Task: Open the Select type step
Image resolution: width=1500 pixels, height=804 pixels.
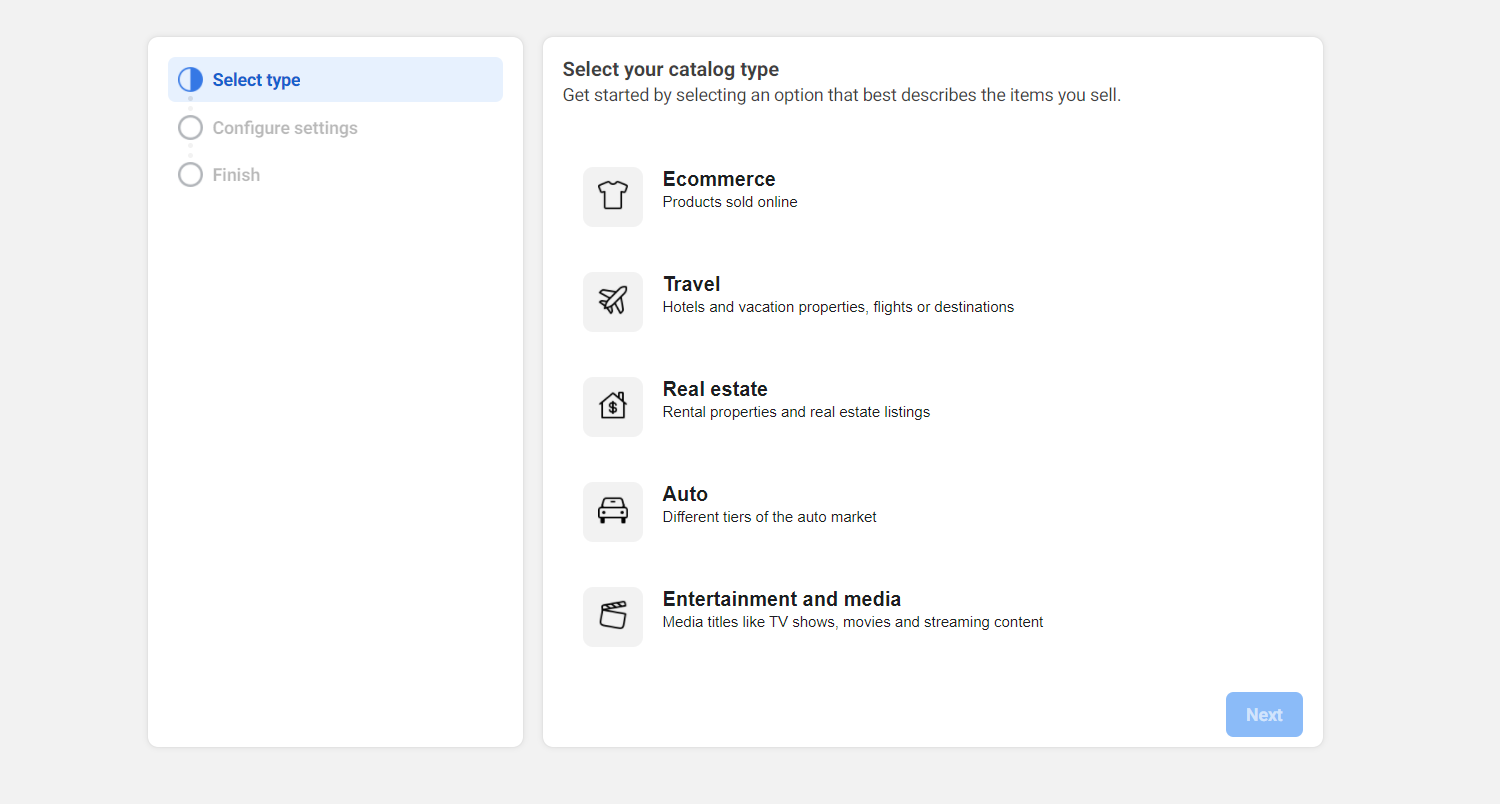Action: (x=256, y=80)
